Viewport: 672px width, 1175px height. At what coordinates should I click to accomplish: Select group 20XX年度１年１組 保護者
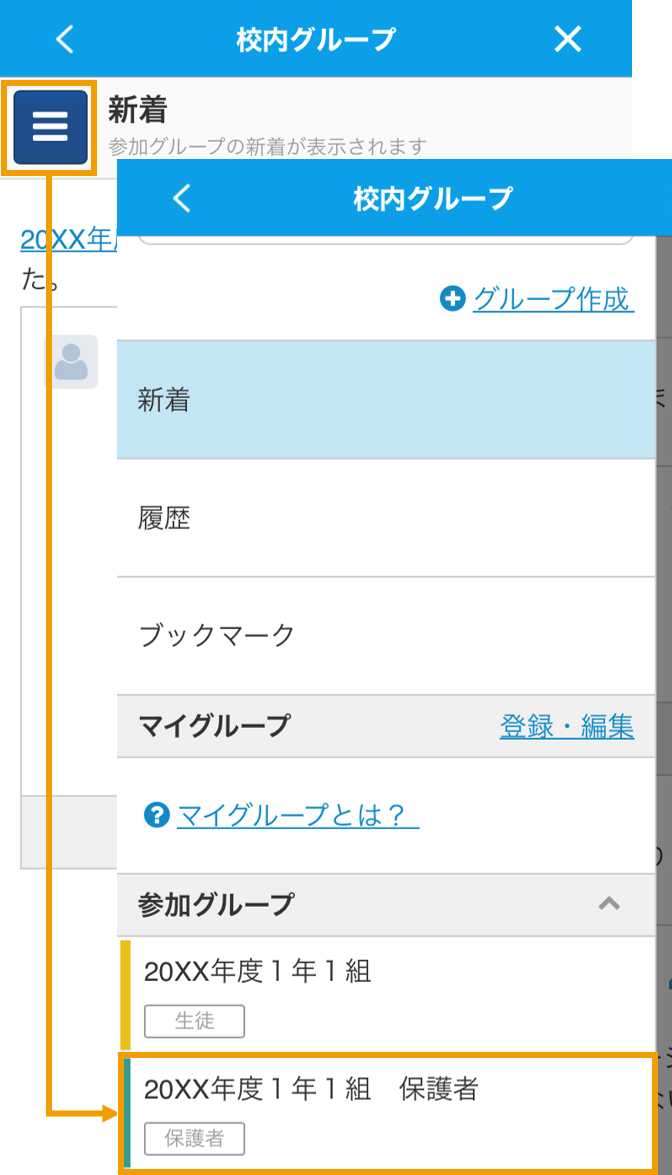click(386, 1112)
